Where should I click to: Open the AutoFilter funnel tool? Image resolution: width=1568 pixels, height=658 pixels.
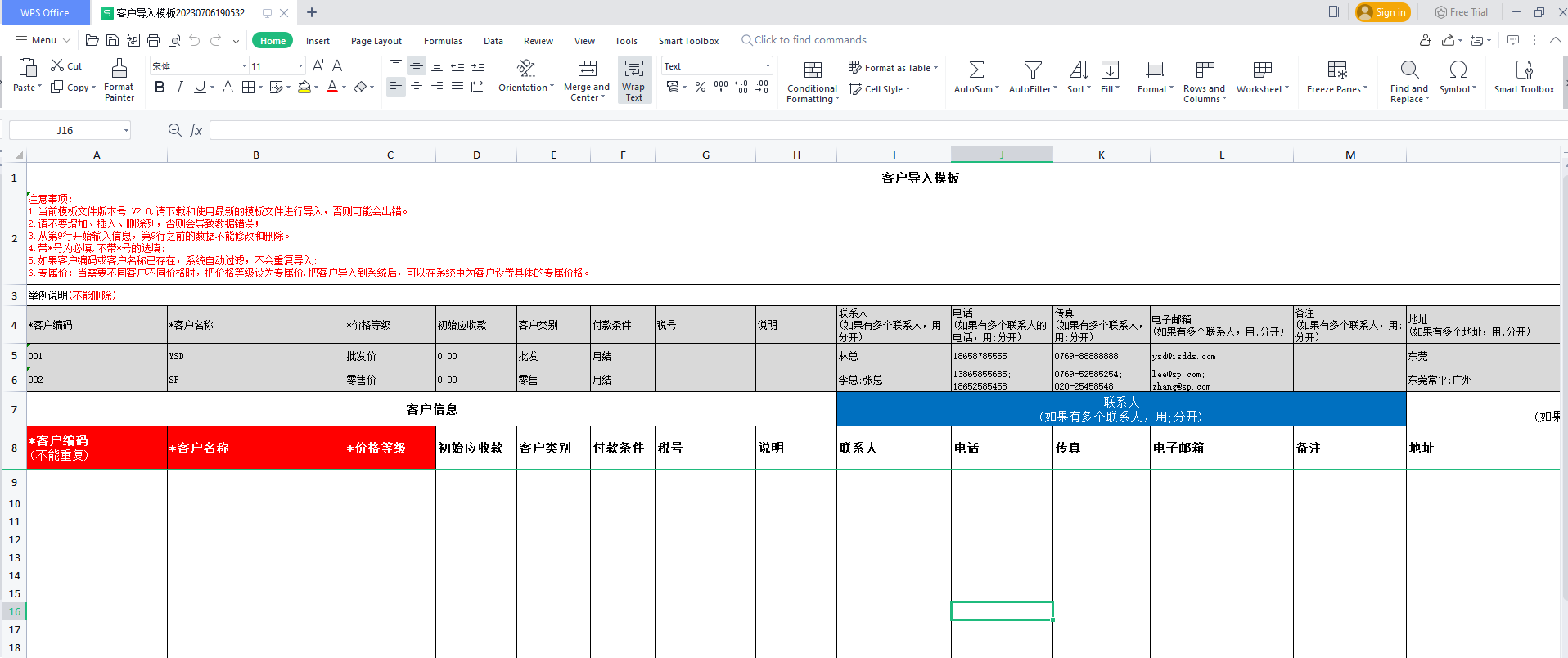pyautogui.click(x=1033, y=70)
